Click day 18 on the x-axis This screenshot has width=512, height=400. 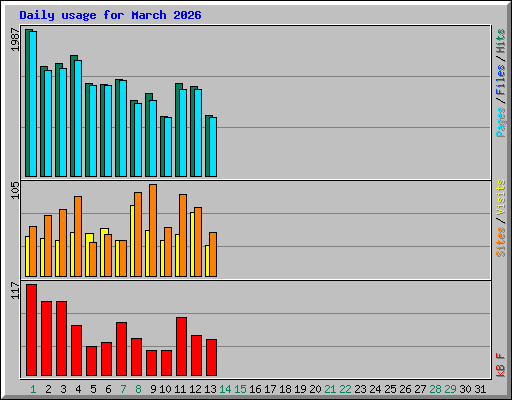[x=285, y=389]
